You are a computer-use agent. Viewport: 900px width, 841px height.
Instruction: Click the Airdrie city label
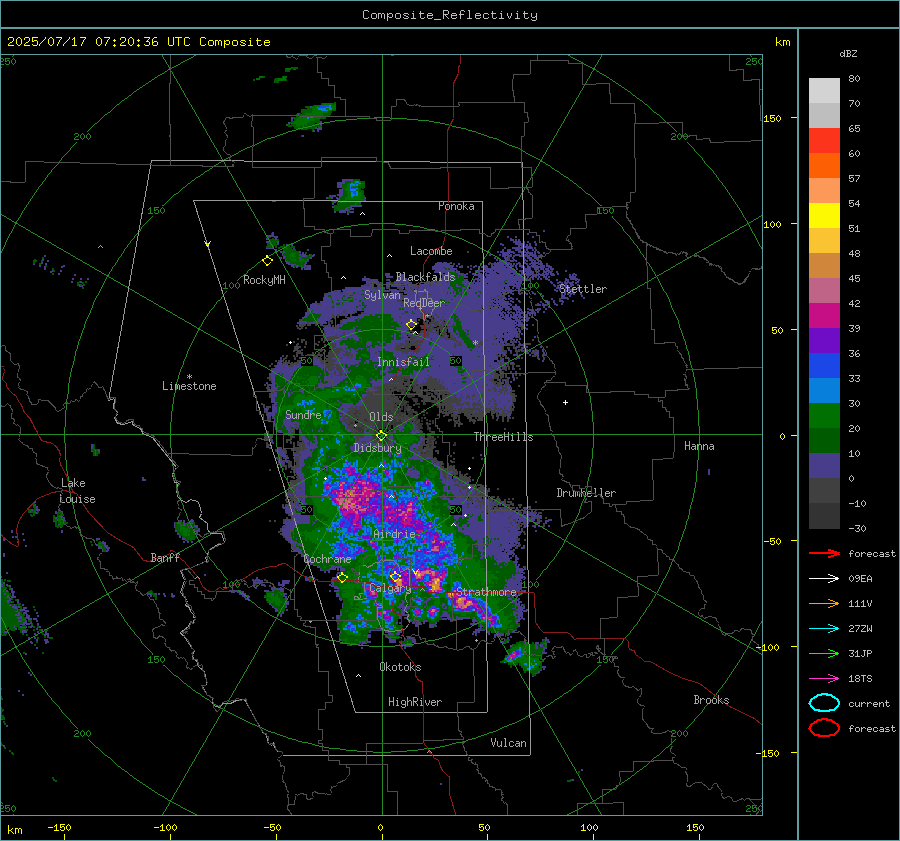point(394,534)
